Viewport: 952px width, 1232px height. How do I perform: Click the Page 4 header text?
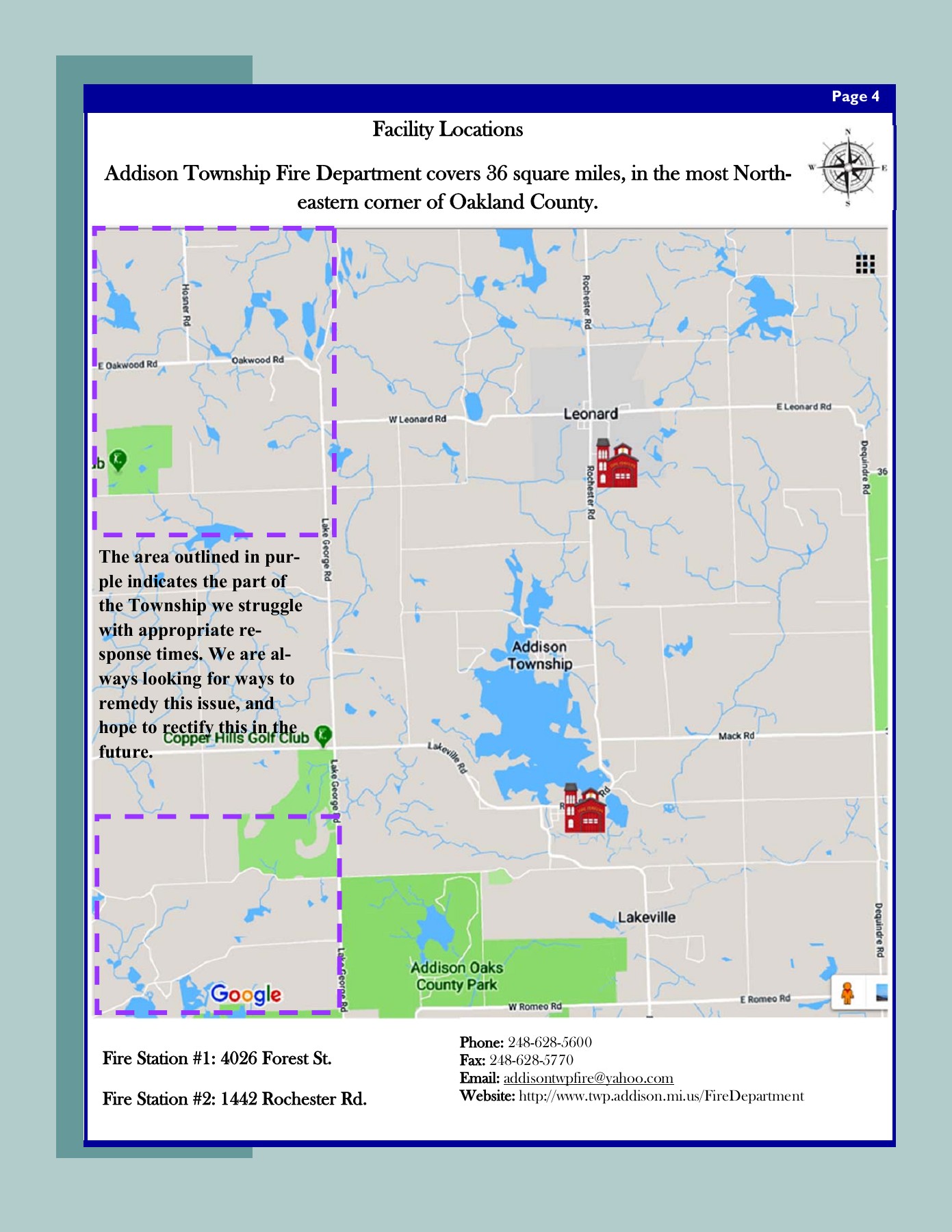[855, 97]
